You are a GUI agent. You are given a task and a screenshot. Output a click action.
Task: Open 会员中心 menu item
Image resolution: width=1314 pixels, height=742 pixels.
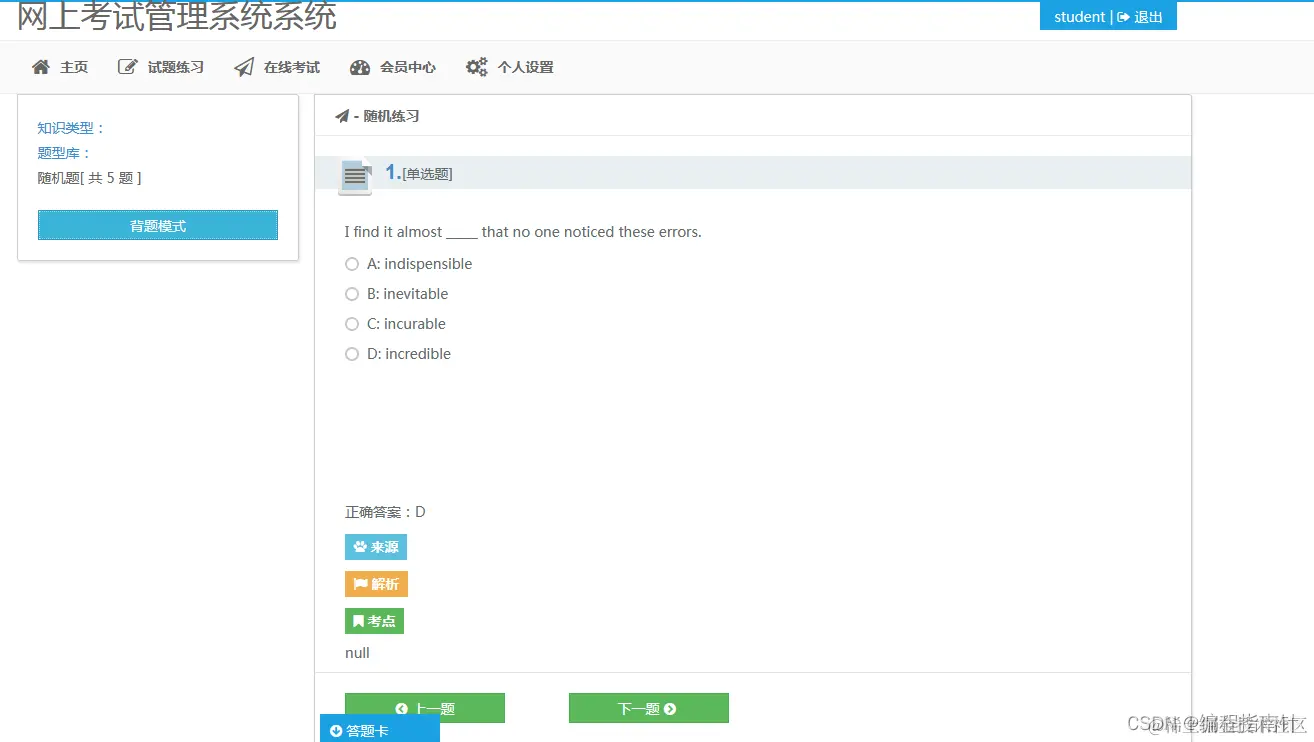click(393, 67)
